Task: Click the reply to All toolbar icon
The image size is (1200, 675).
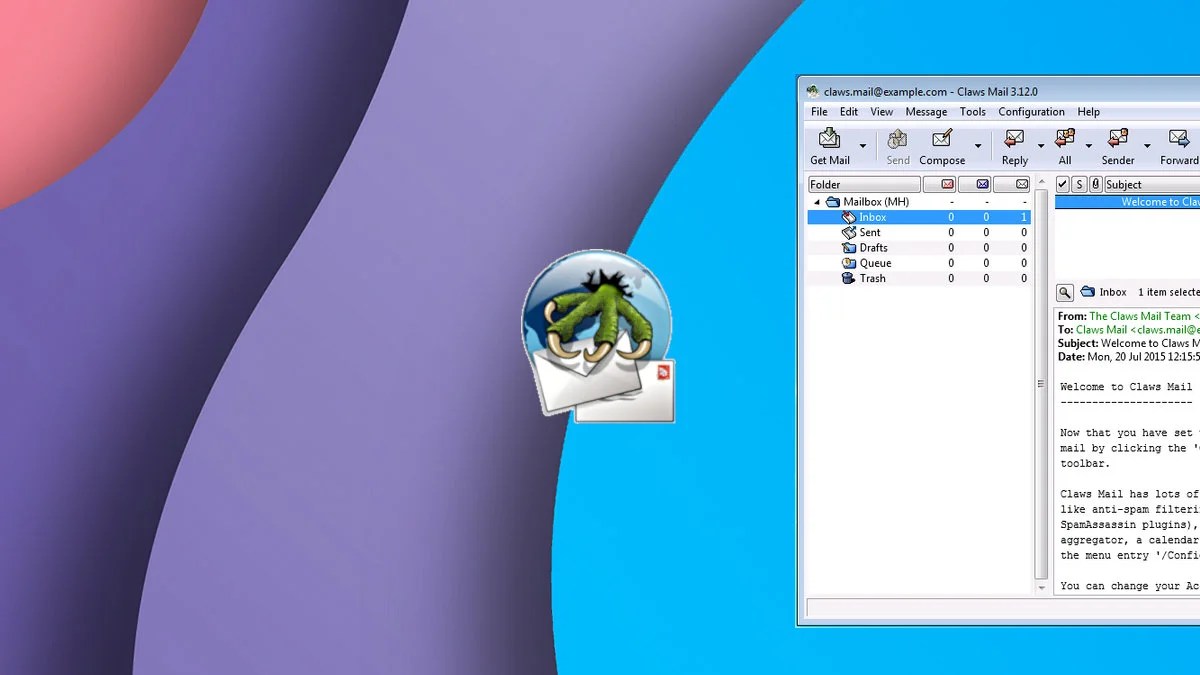Action: click(1065, 139)
